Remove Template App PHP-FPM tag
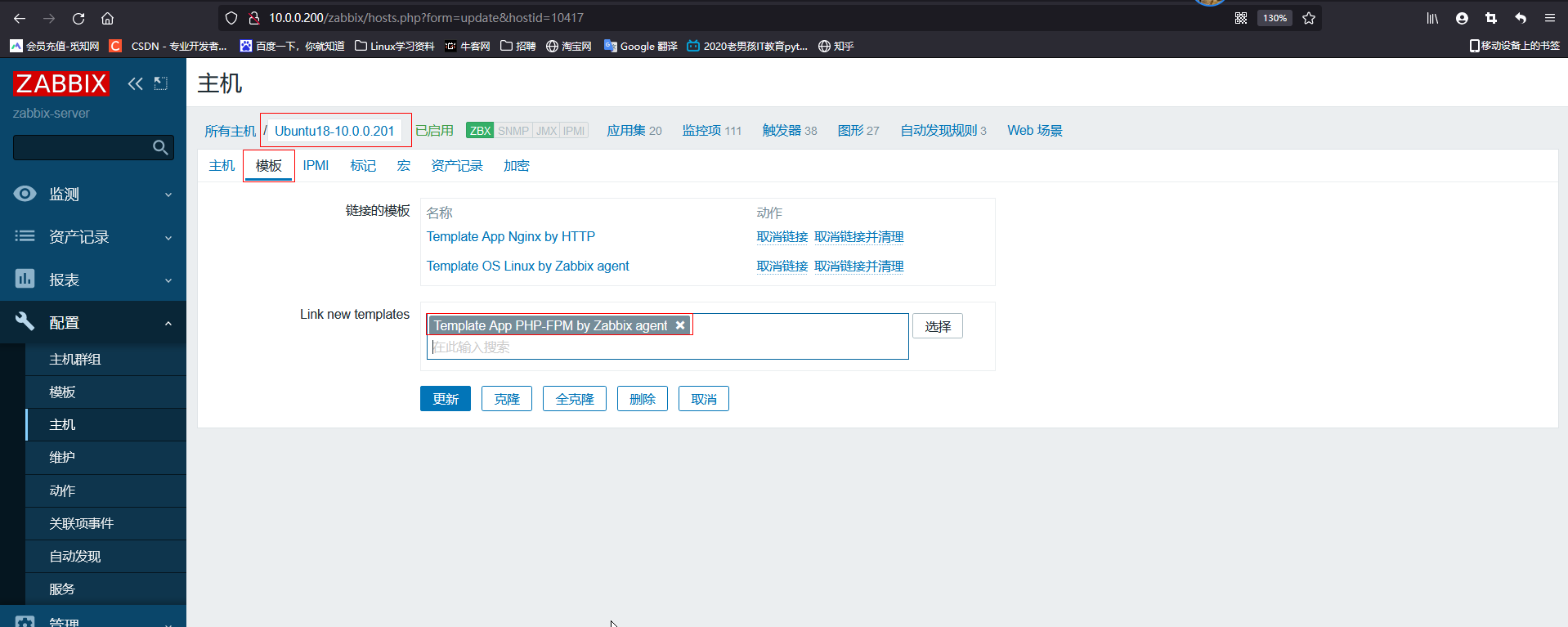The width and height of the screenshot is (1568, 627). [x=680, y=325]
